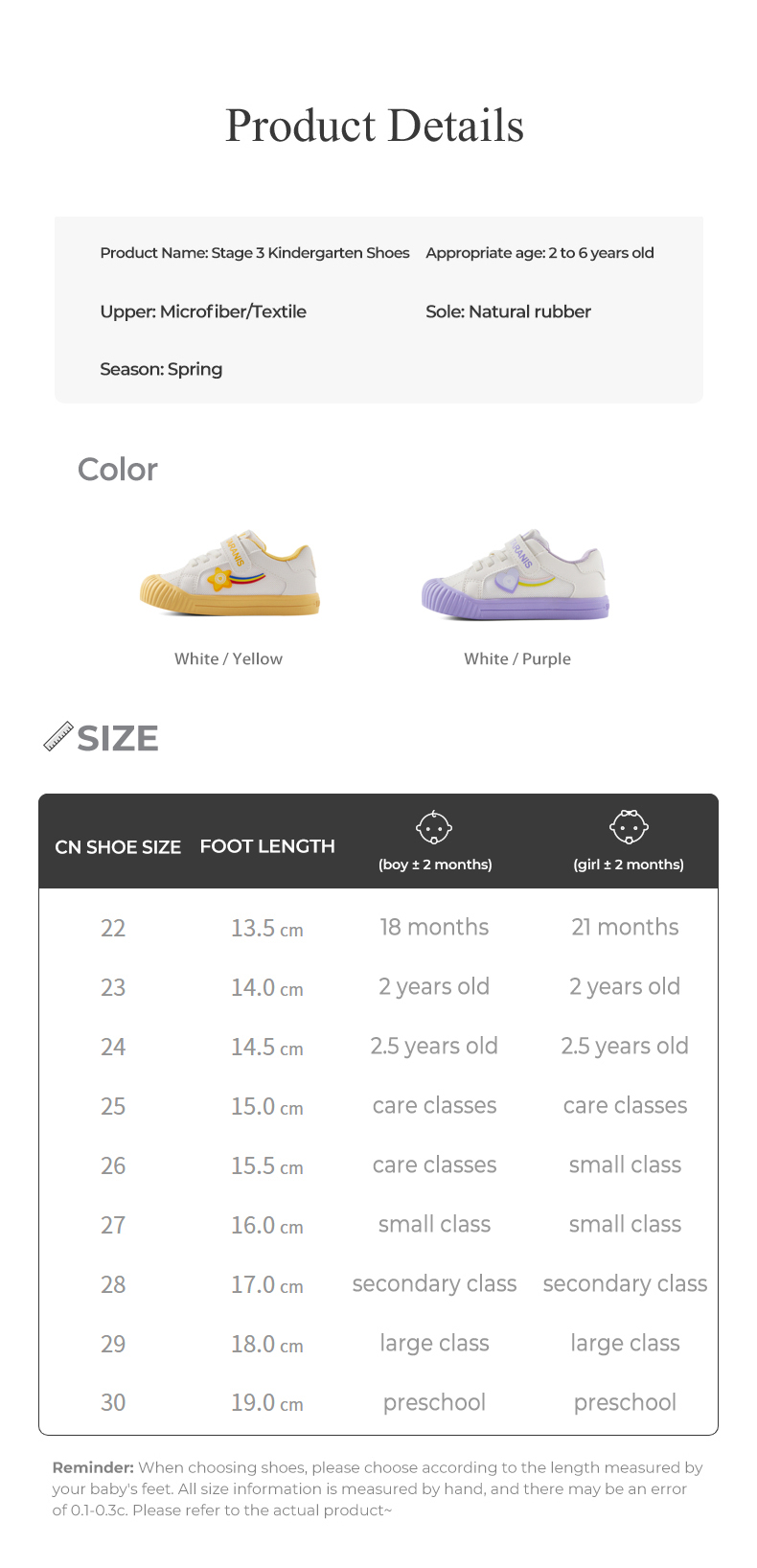Select shoe size 22 in table
This screenshot has width=757, height=1568.
tap(113, 928)
